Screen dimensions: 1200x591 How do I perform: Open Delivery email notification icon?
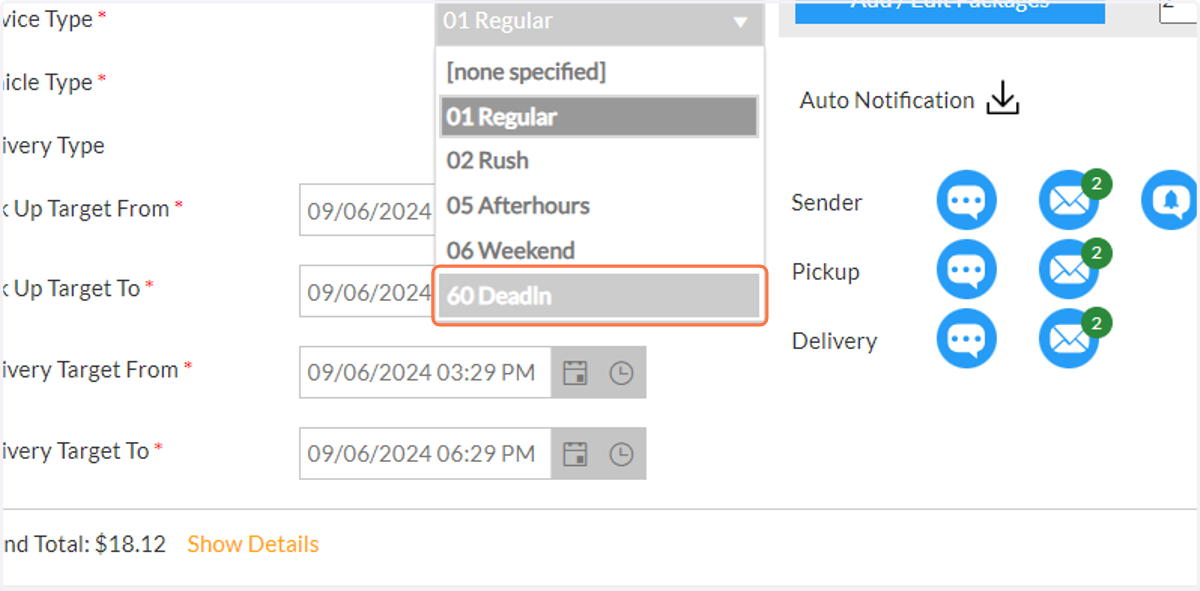1069,339
